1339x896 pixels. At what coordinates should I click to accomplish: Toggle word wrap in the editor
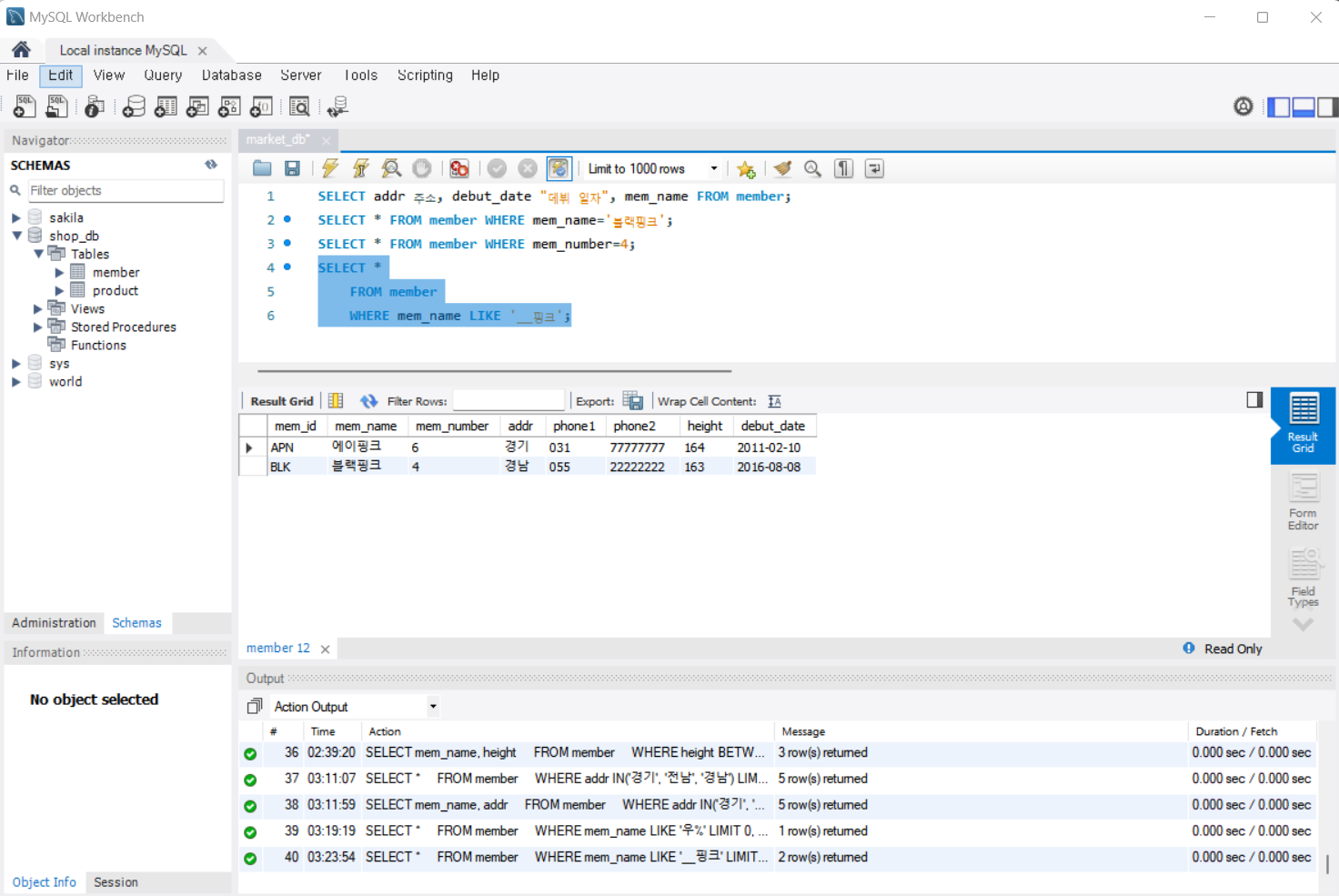(874, 168)
